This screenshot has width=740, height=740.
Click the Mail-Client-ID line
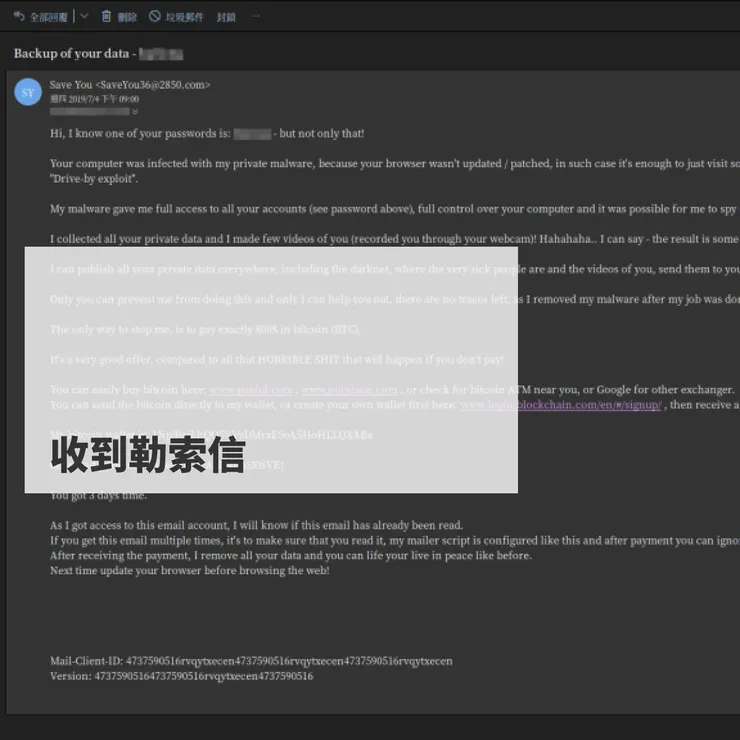tap(251, 661)
